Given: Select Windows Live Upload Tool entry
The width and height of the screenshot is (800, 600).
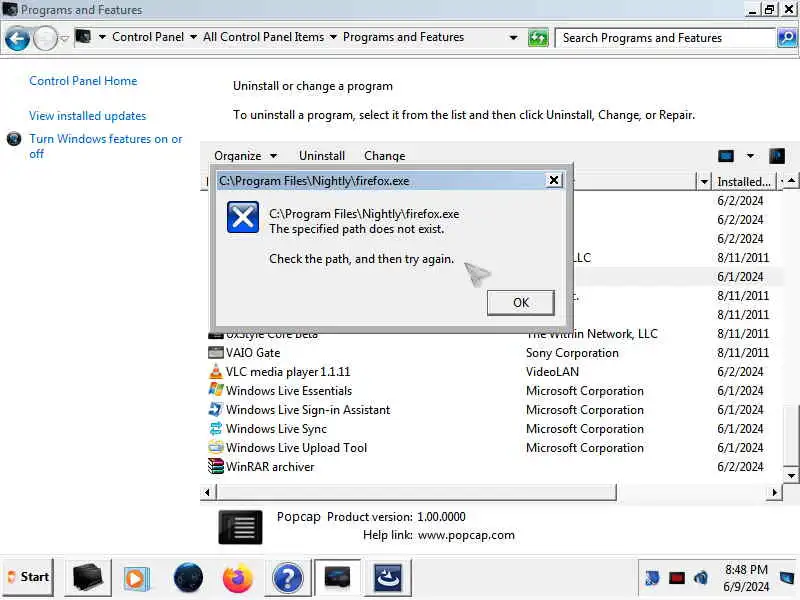Looking at the screenshot, I should pyautogui.click(x=296, y=448).
